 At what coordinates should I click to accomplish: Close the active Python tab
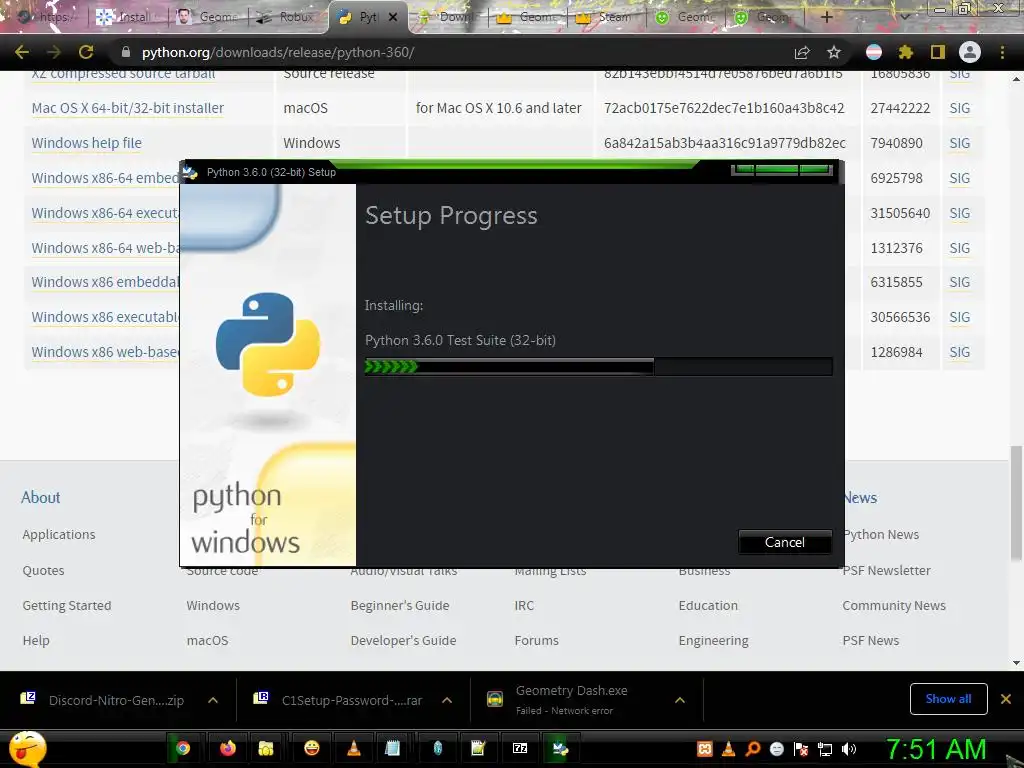(x=393, y=17)
